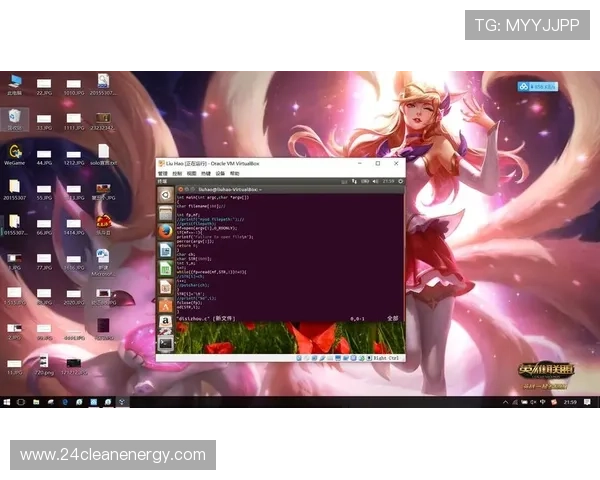
Task: Click the Windows taskbar clock
Action: [570, 401]
